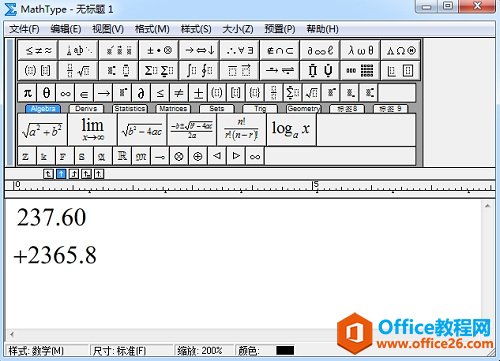Open the arrow symbols palette (→⇔↓)
This screenshot has height=361, width=500.
click(199, 50)
